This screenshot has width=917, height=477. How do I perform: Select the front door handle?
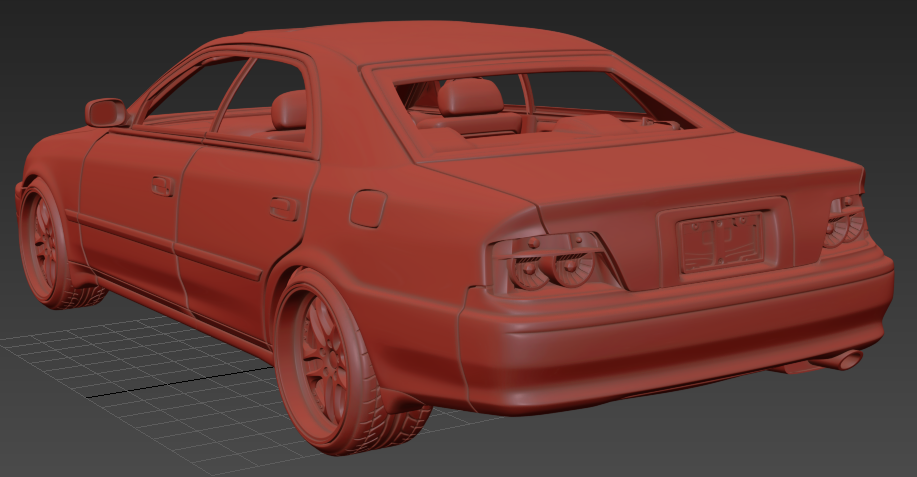(x=163, y=186)
